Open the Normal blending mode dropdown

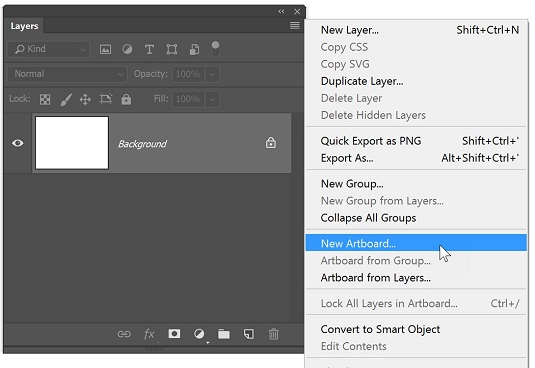point(68,74)
